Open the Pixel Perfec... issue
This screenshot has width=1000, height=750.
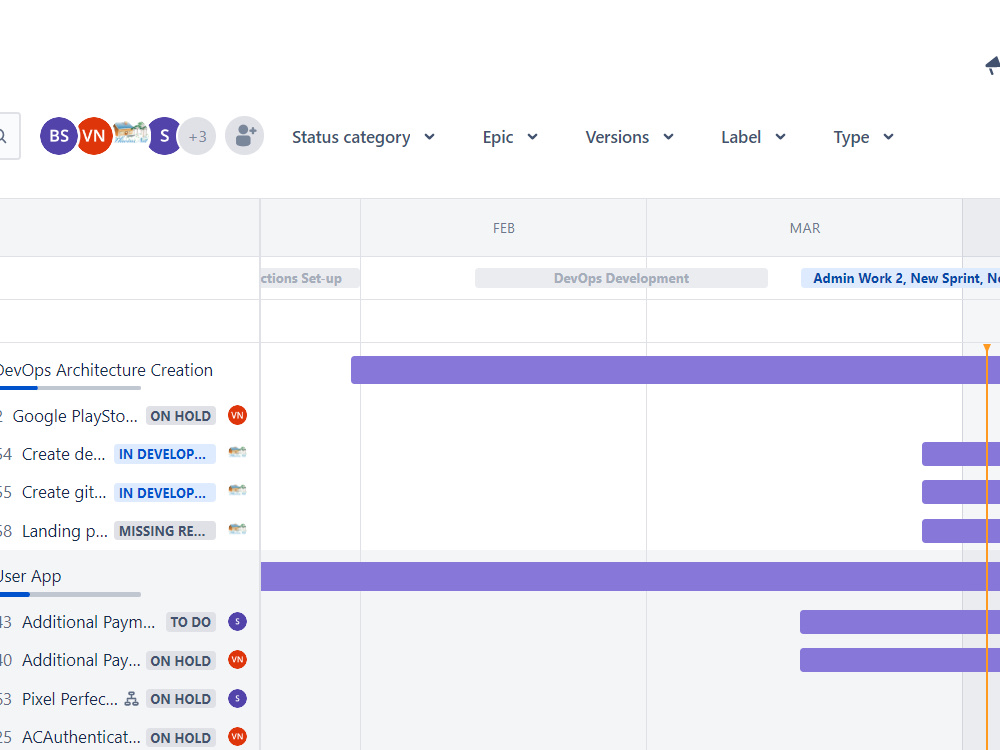coord(70,699)
